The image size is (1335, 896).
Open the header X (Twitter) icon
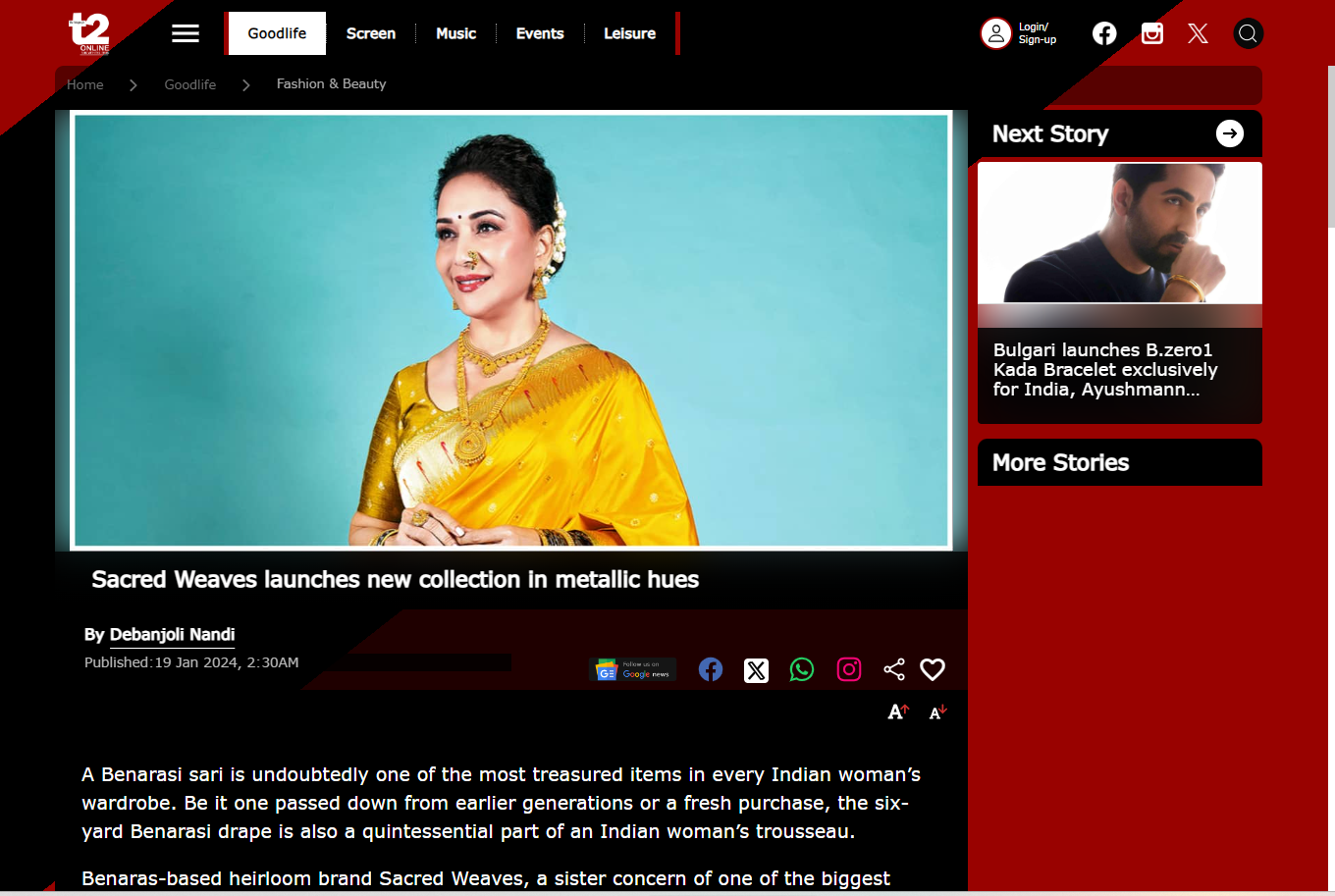pyautogui.click(x=1198, y=33)
